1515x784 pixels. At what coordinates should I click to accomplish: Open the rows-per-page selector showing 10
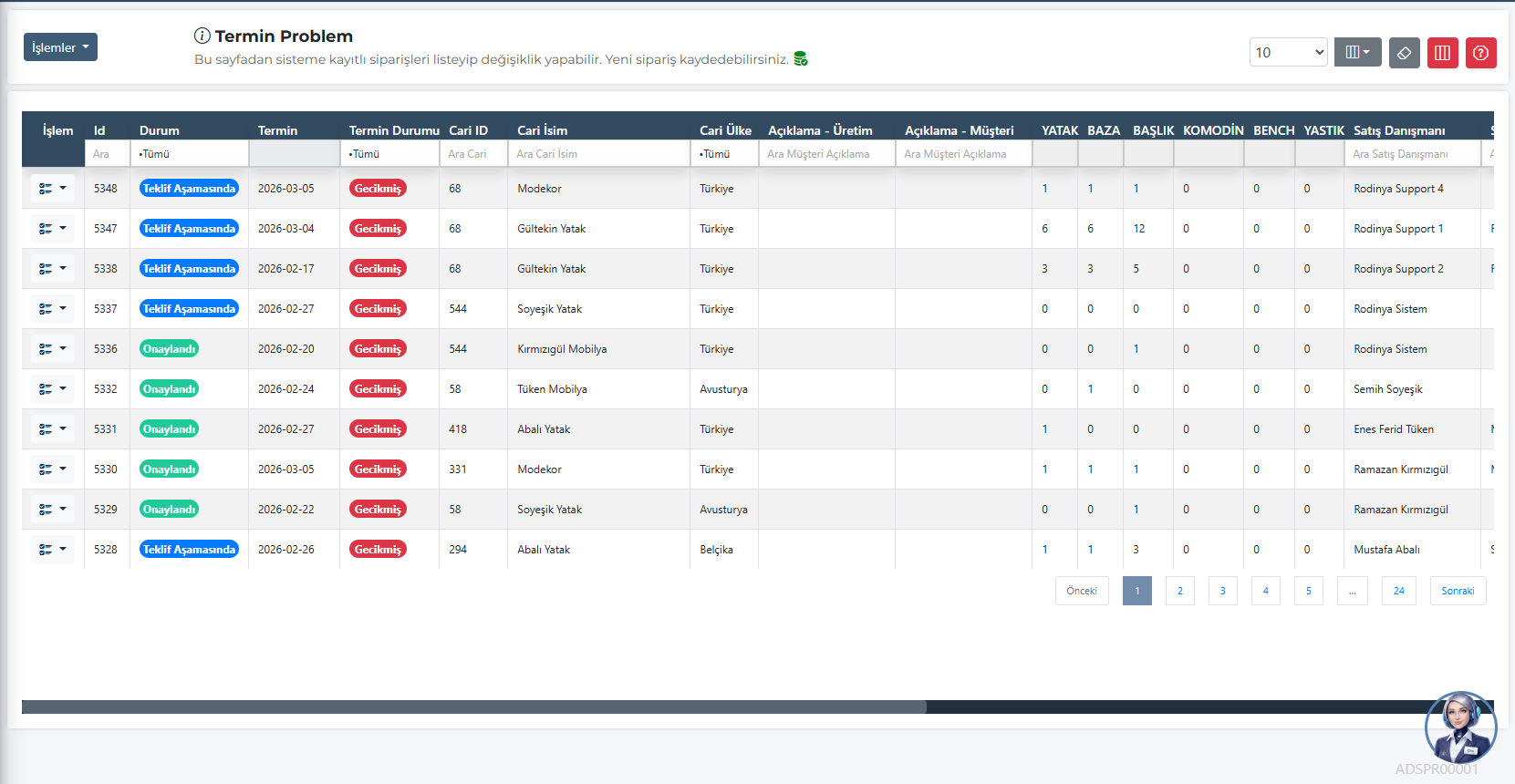tap(1288, 53)
